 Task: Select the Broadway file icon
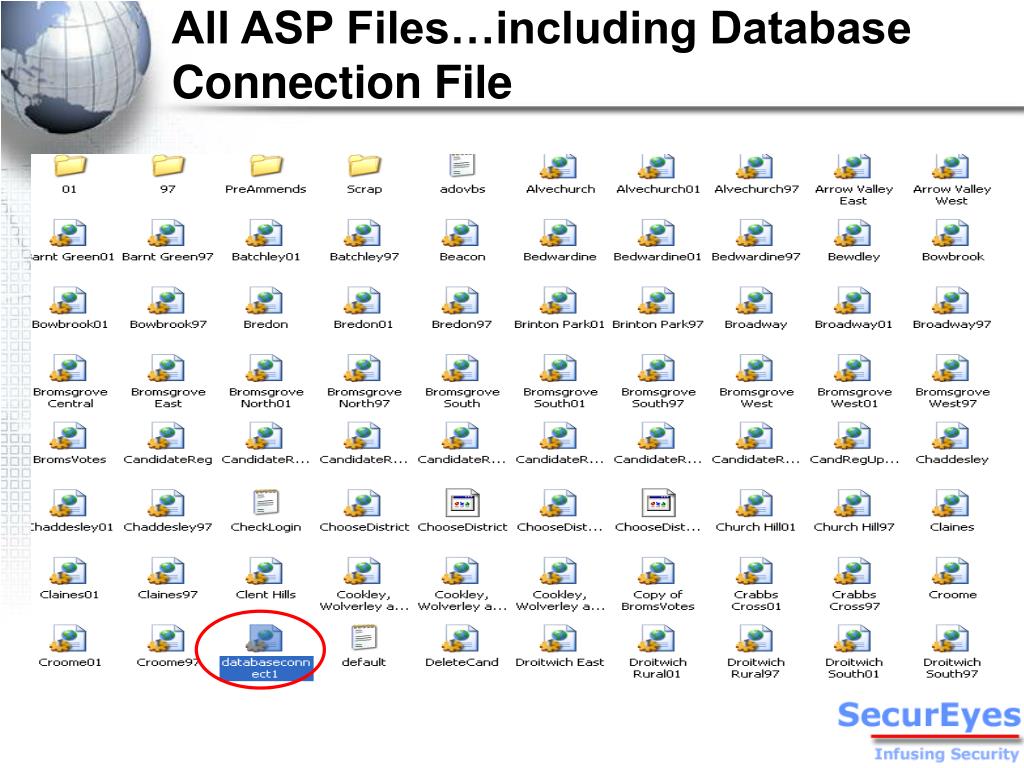756,301
